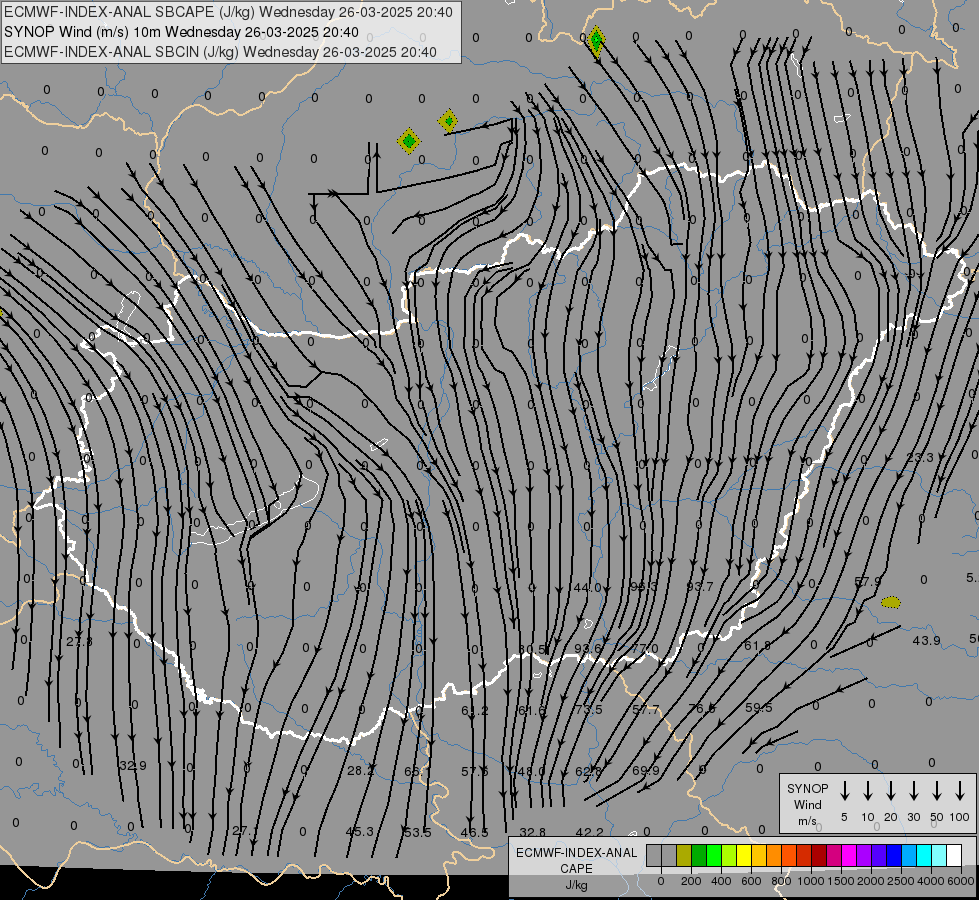The image size is (979, 900).
Task: Click the map value 69.9
Action: coord(646,771)
